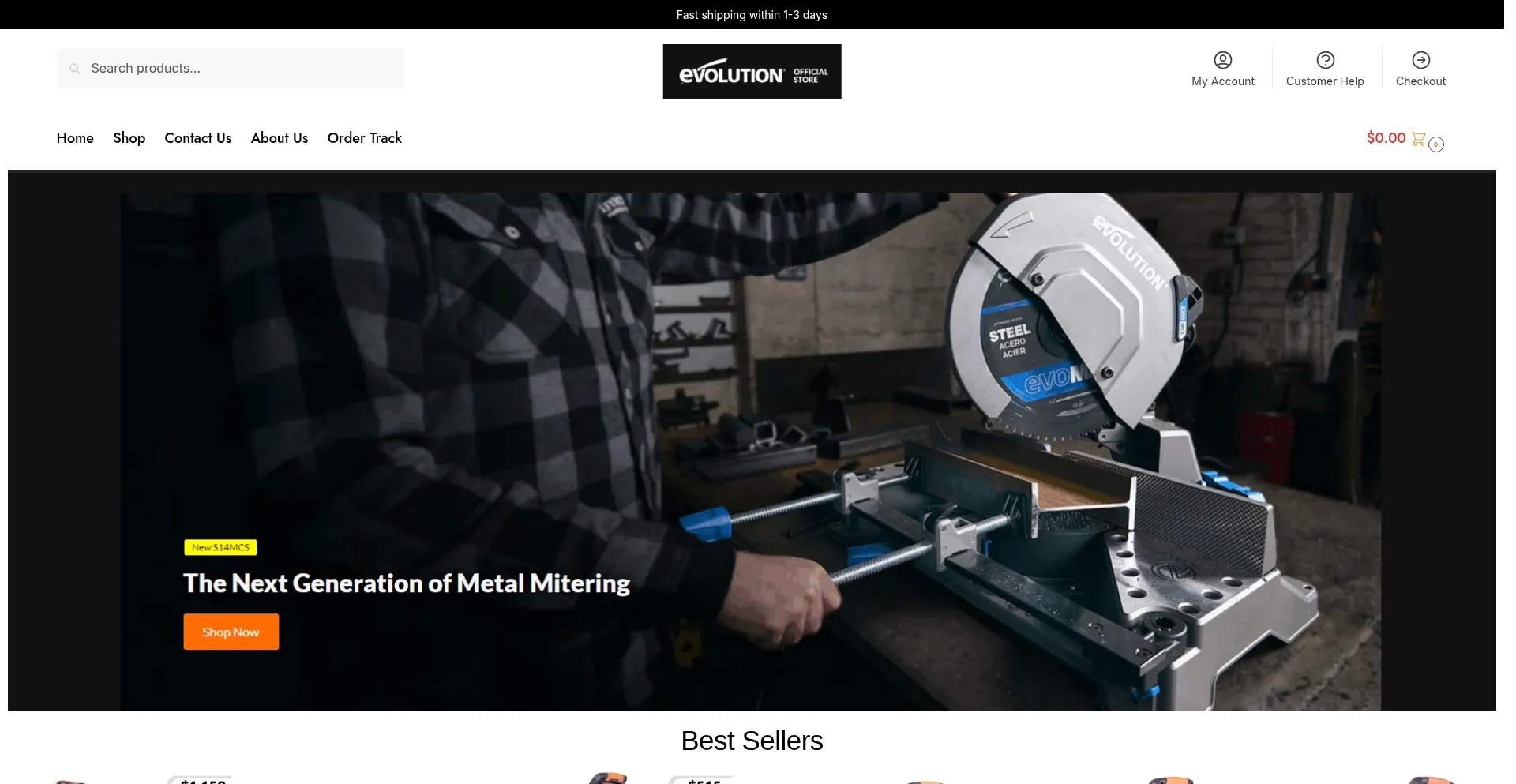
Task: Click the orange Shop Now button
Action: 231,632
